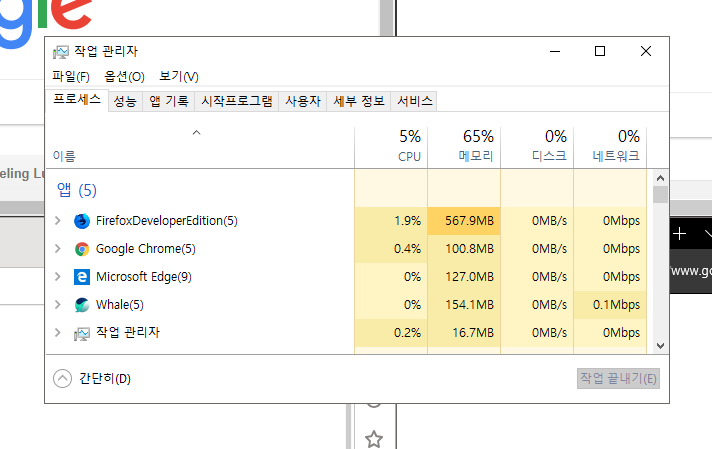Click the 100.8MB memory value for Chrome
Screen dimensions: 712x449
pyautogui.click(x=470, y=249)
